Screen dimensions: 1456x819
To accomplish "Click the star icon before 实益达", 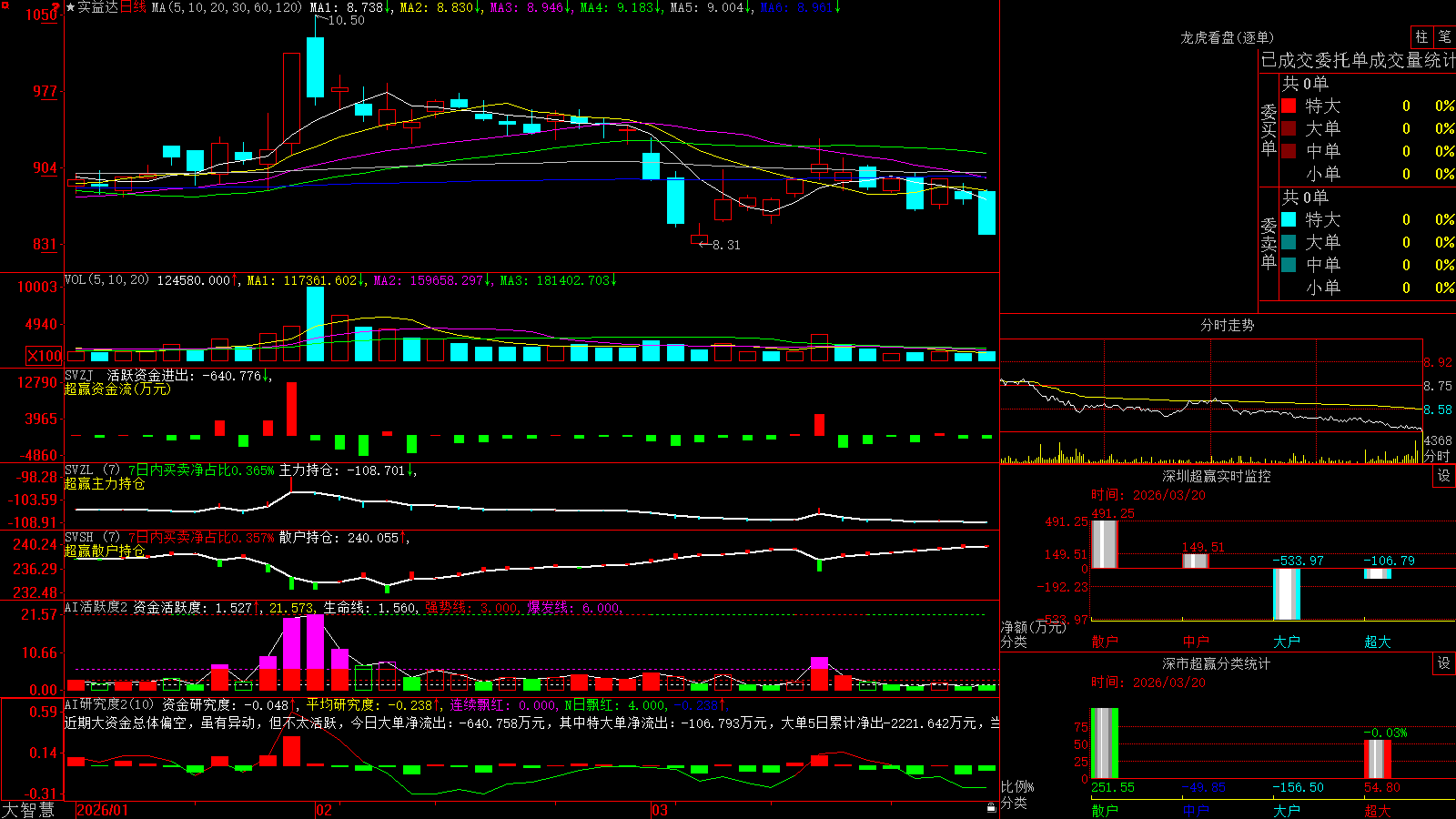I will click(x=70, y=7).
